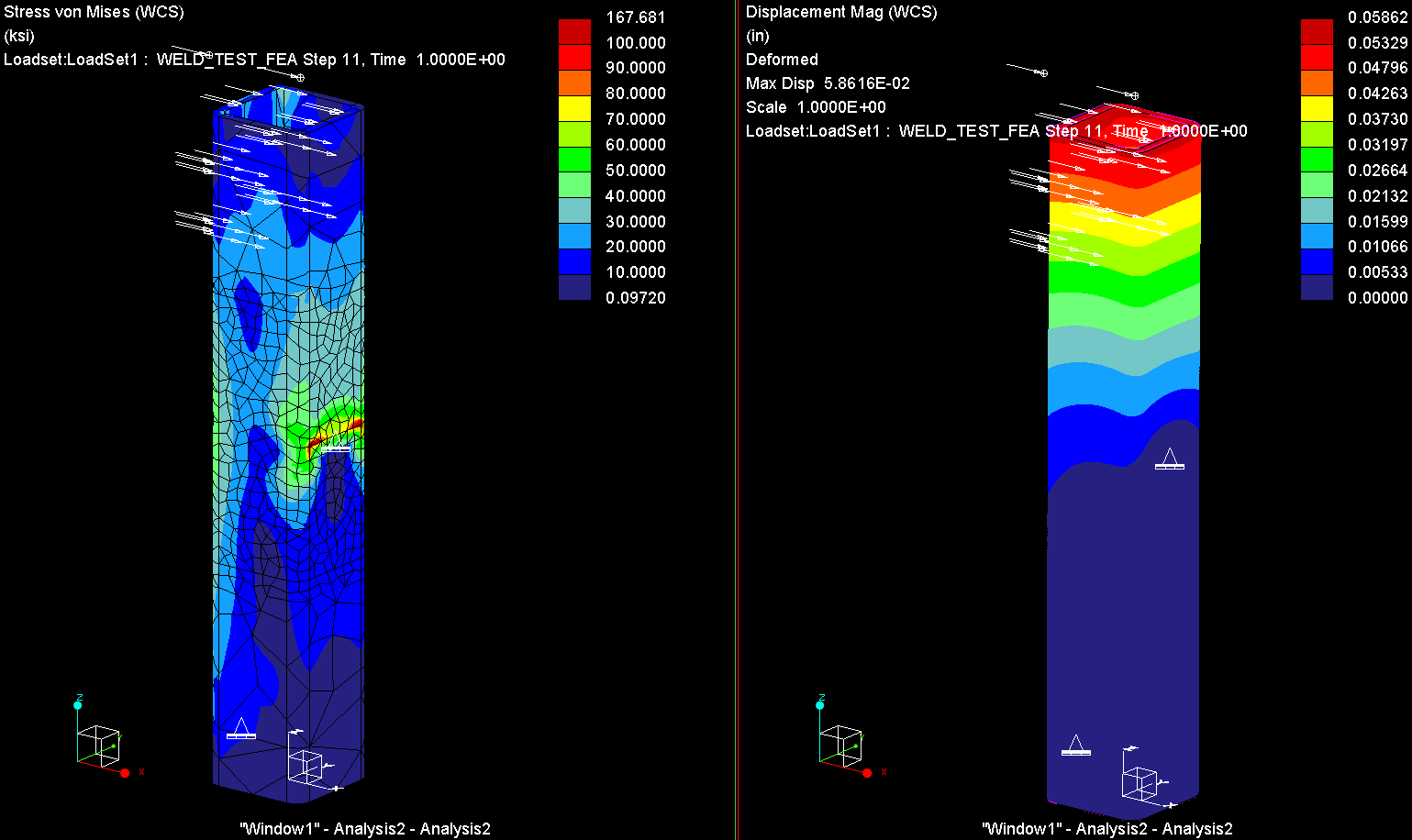Click the red divider between result windows

pyautogui.click(x=737, y=420)
